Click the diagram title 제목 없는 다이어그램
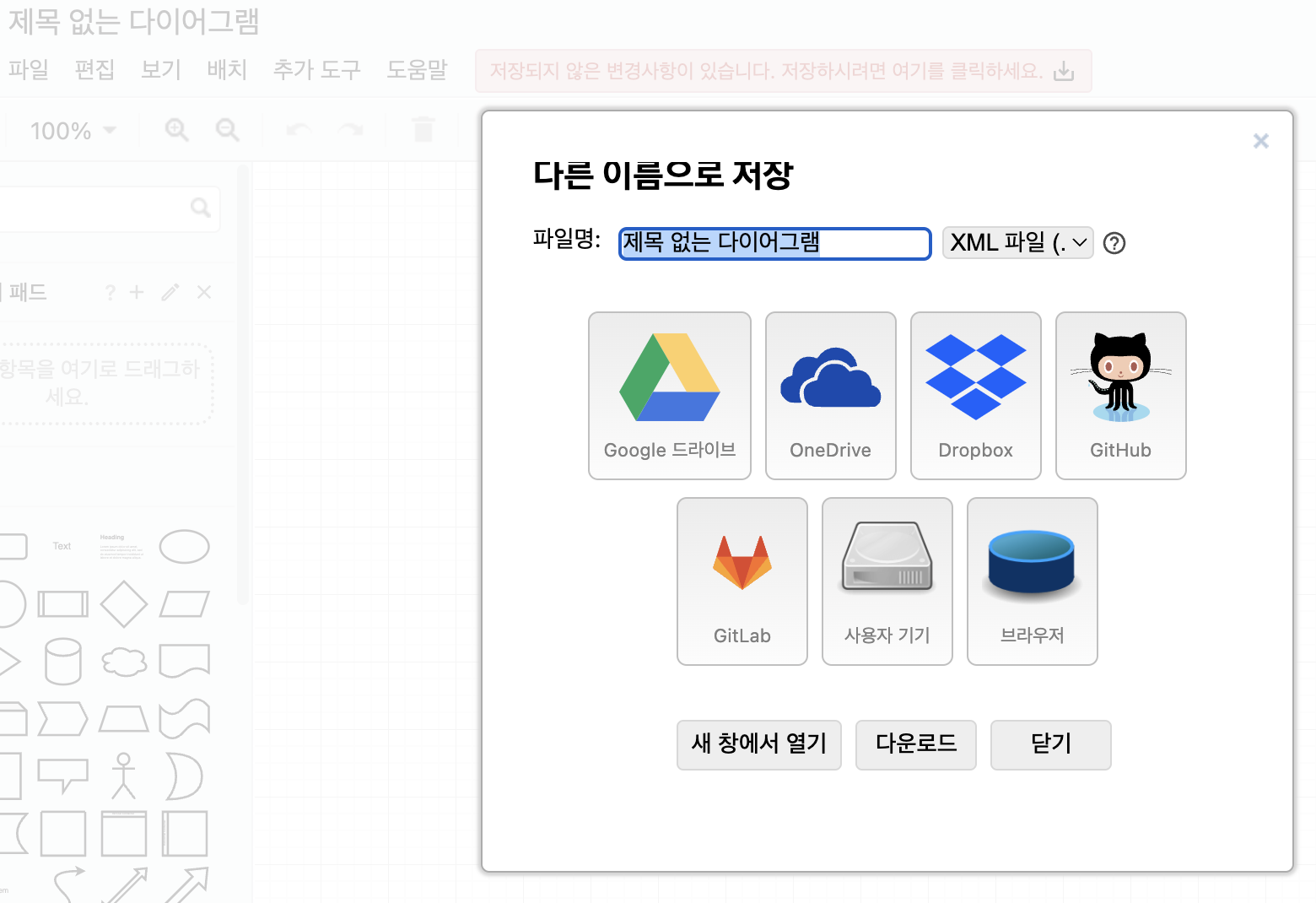This screenshot has height=903, width=1316. click(x=134, y=21)
